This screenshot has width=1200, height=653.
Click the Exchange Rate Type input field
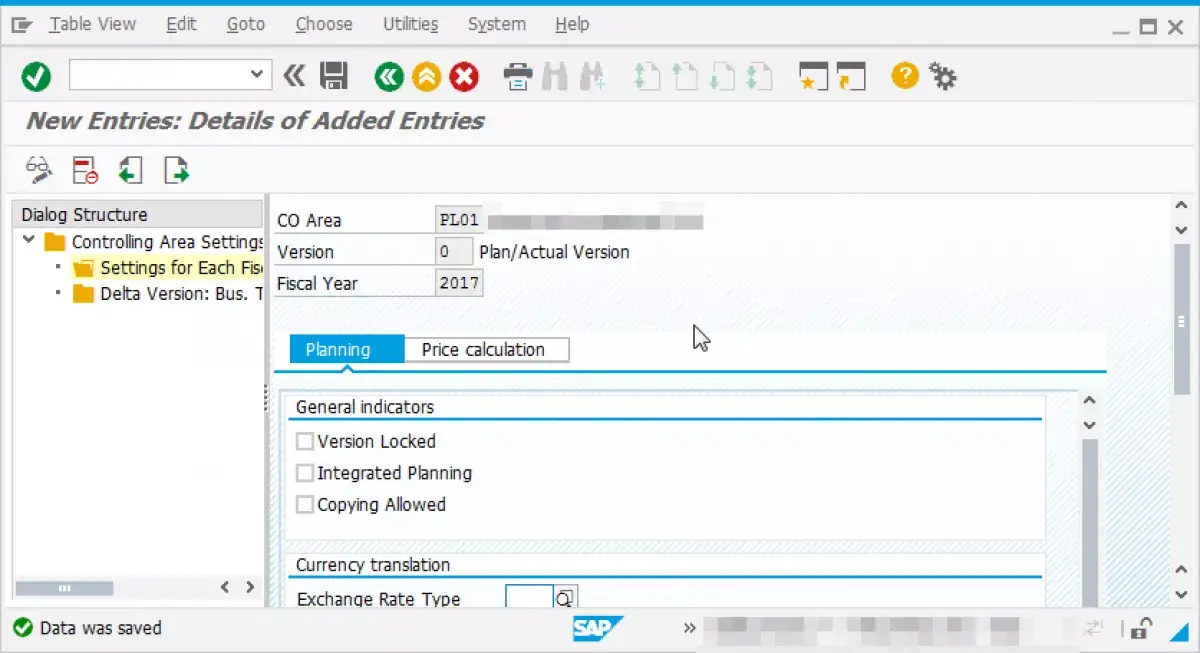tap(529, 599)
